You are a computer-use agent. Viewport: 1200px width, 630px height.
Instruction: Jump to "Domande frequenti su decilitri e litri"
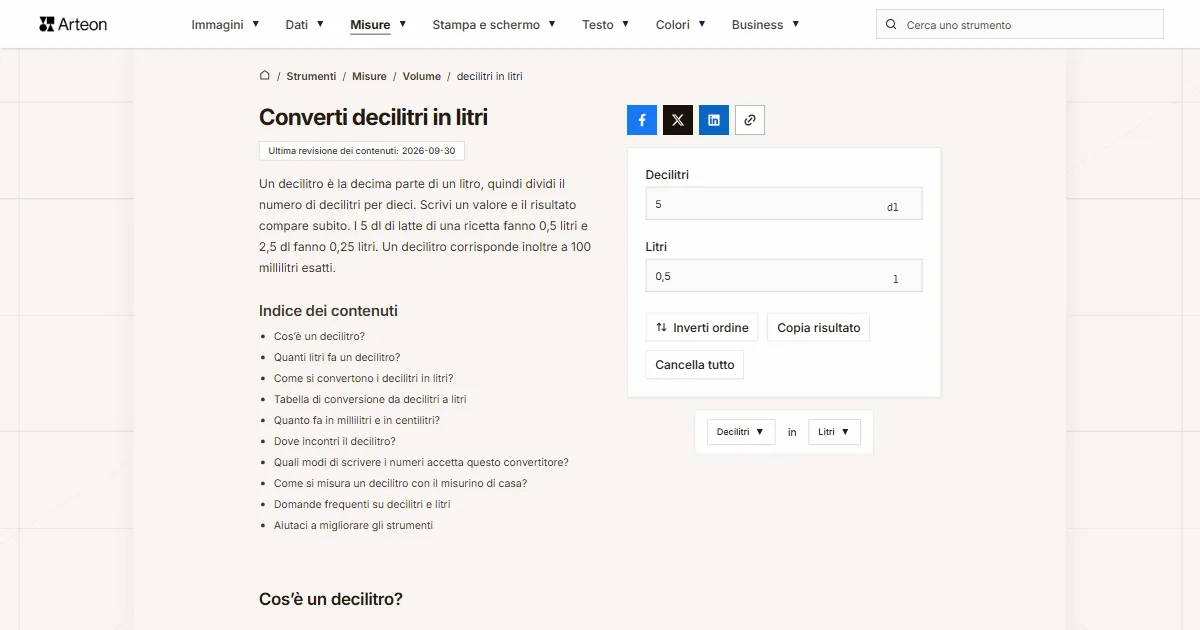click(x=362, y=504)
